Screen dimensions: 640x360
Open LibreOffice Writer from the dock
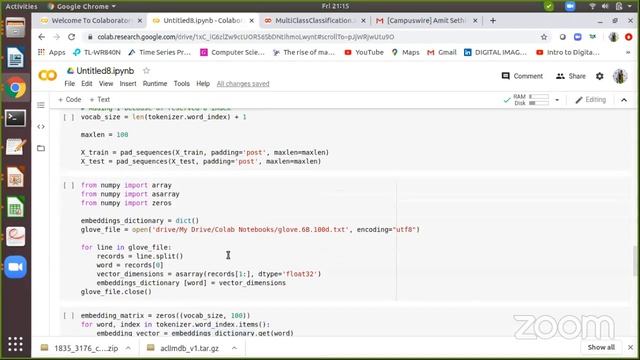point(16,58)
